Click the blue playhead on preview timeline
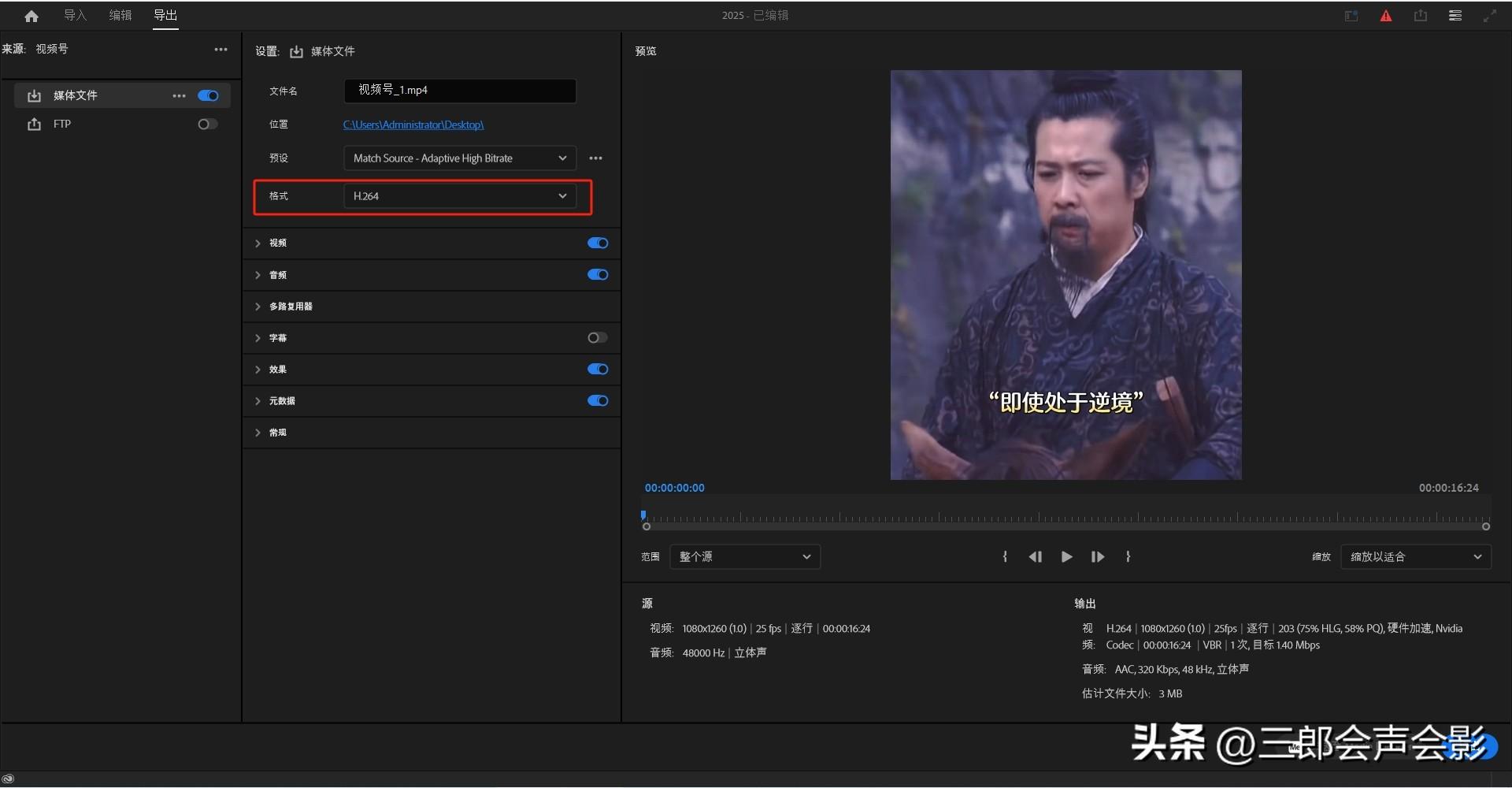Image resolution: width=1512 pixels, height=788 pixels. point(643,515)
